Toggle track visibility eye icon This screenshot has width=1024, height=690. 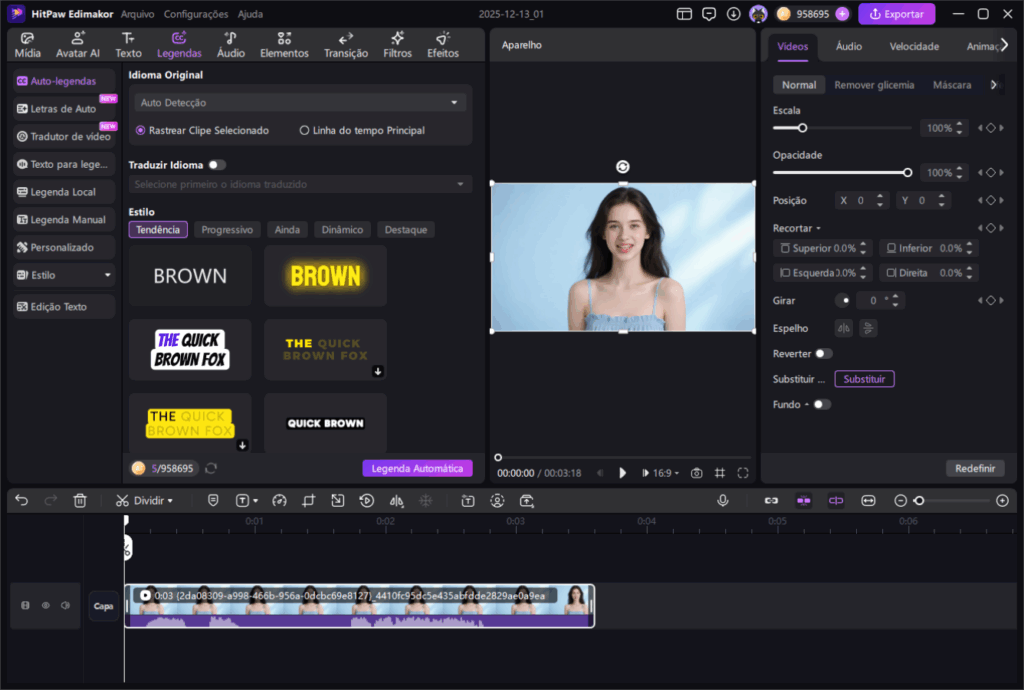45,605
